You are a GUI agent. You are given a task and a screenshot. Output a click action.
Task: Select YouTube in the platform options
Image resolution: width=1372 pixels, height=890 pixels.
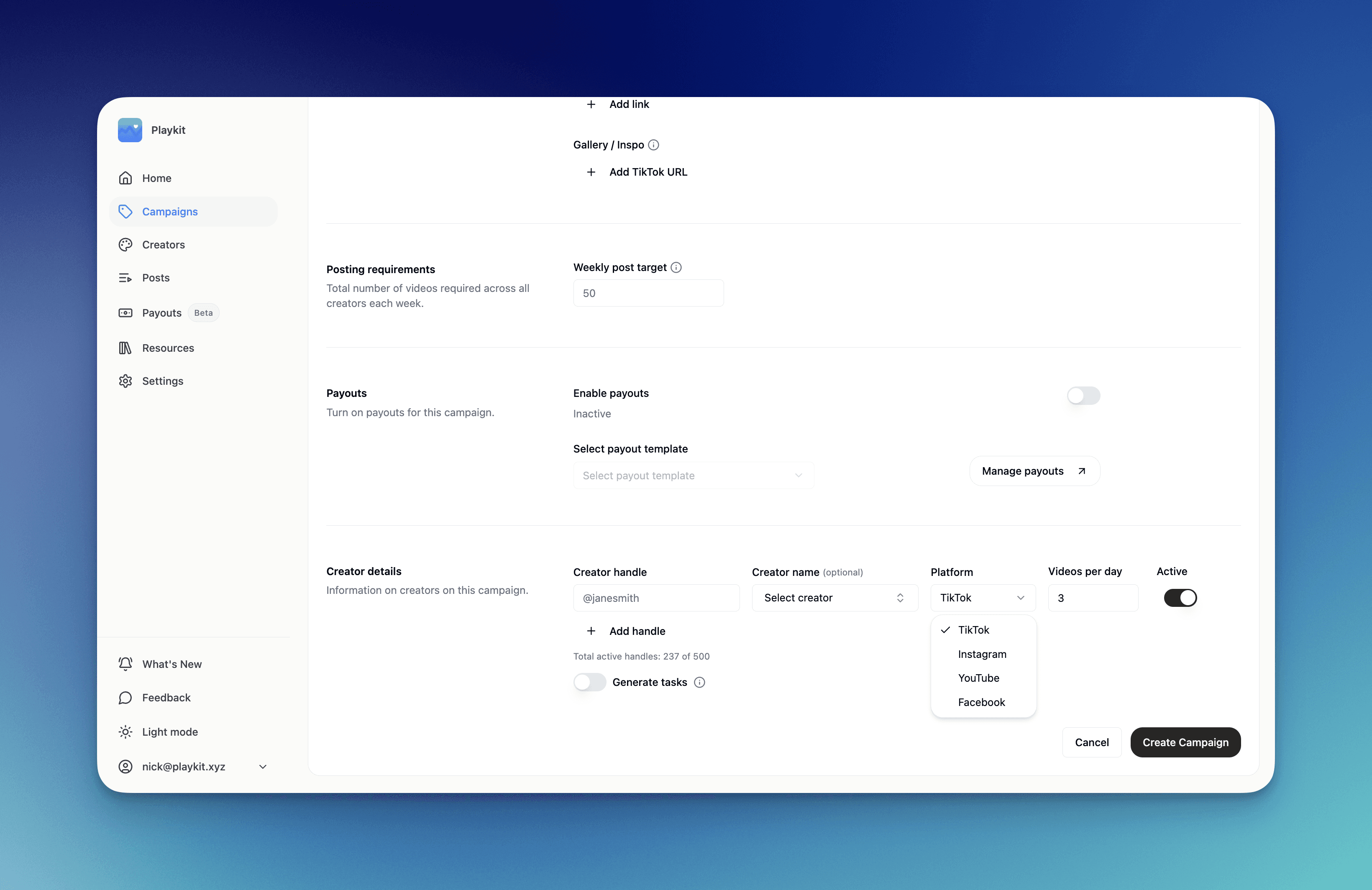(978, 678)
